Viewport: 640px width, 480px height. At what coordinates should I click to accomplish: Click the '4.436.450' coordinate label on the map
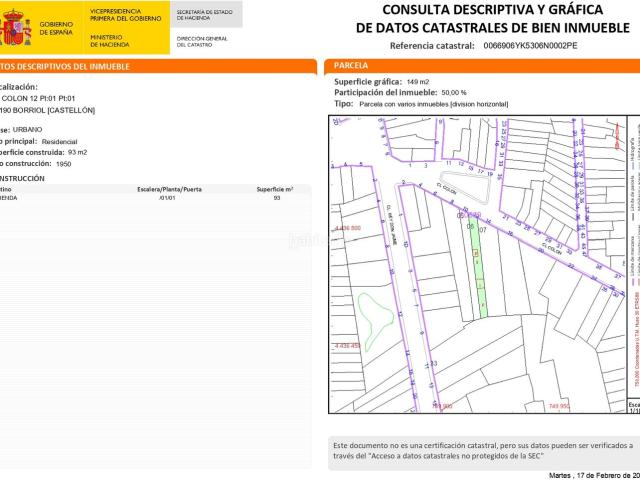click(x=347, y=346)
